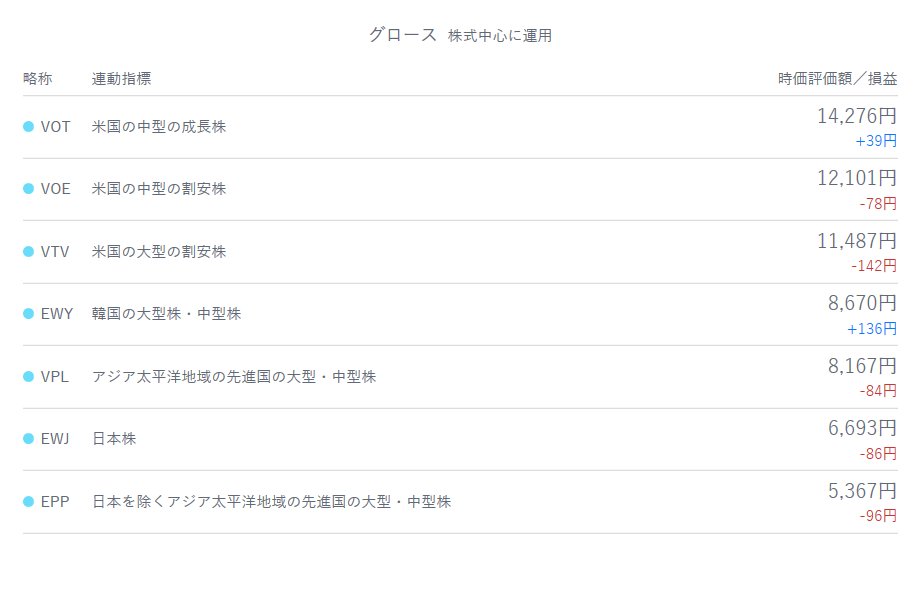Click the blue dot beside EWJ

click(29, 439)
